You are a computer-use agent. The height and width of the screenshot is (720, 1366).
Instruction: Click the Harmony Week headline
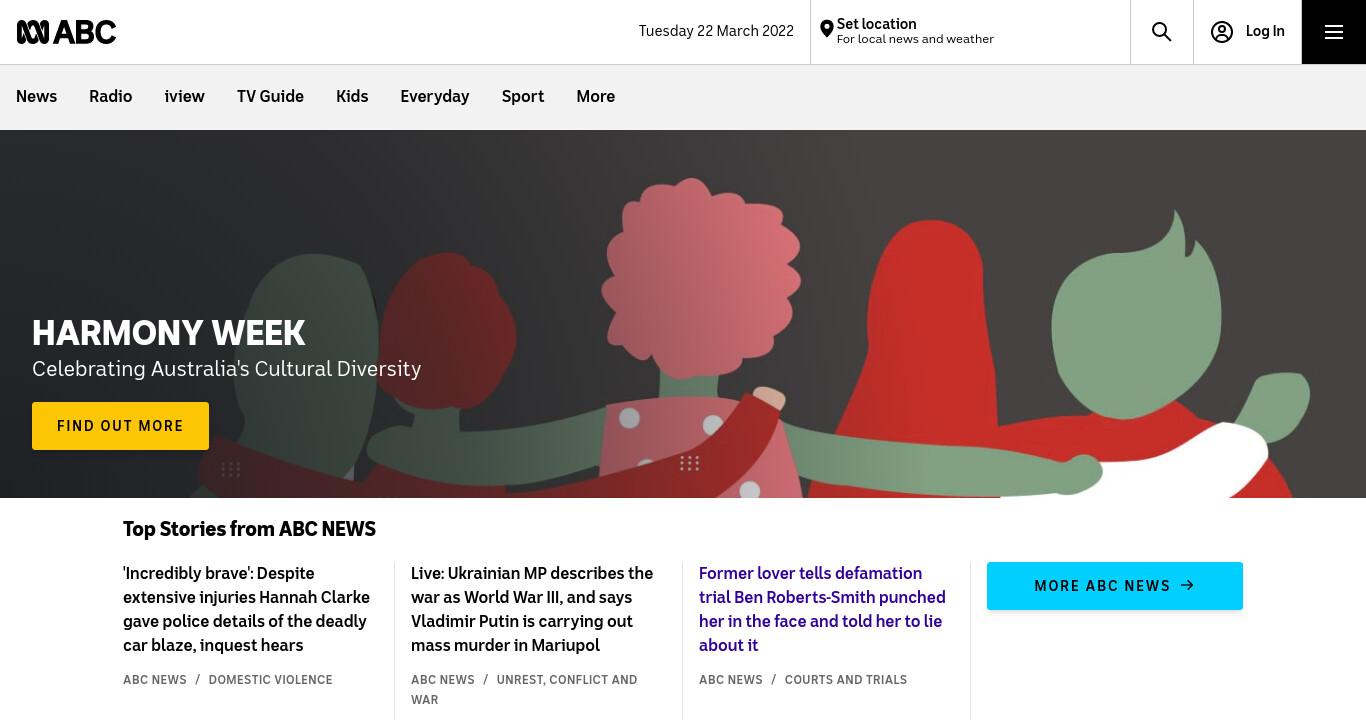tap(169, 333)
